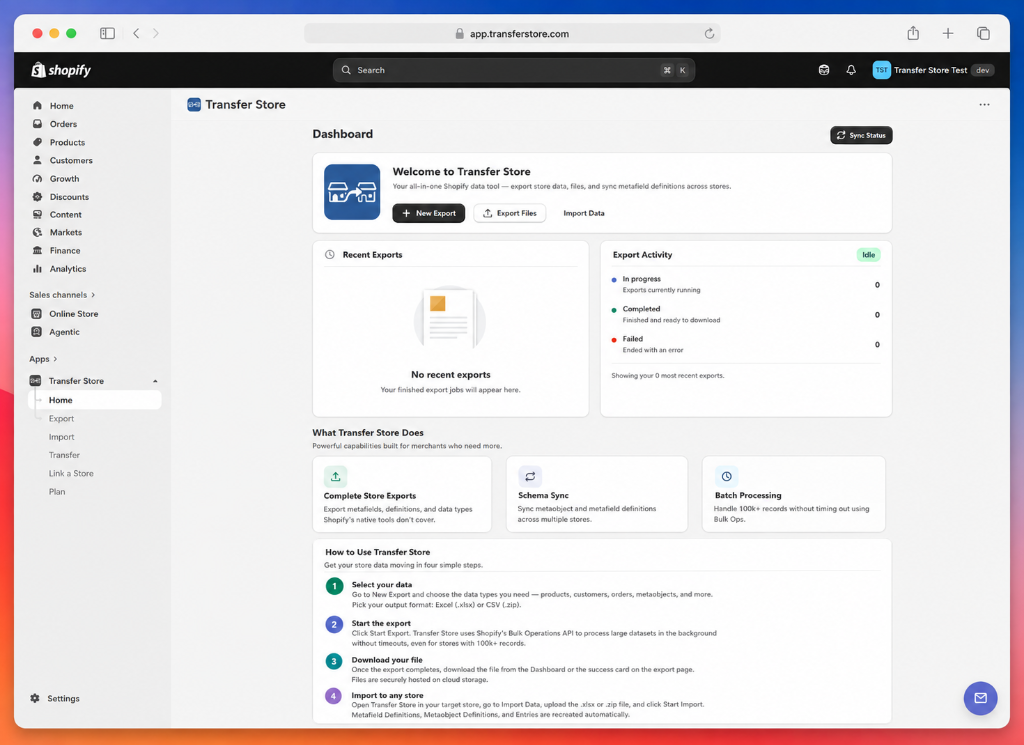The image size is (1024, 745).
Task: Open the floating mail chat button
Action: [980, 698]
